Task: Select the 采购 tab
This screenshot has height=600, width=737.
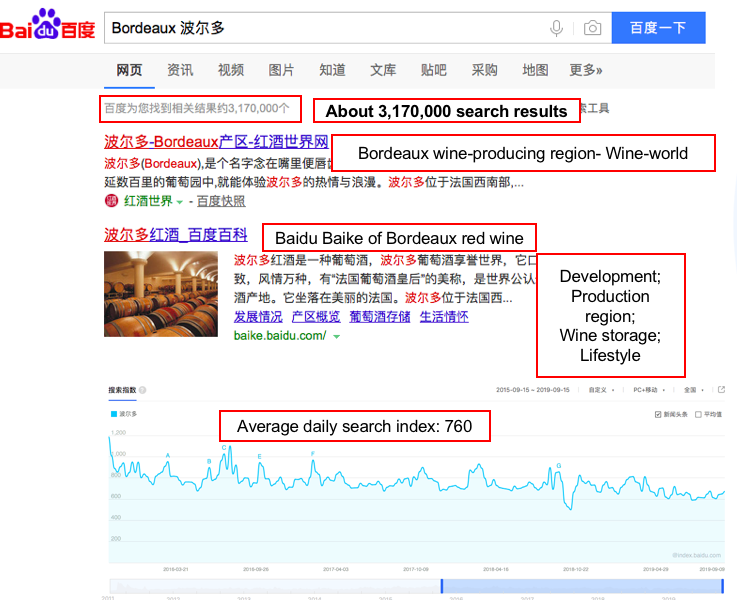Action: click(484, 70)
